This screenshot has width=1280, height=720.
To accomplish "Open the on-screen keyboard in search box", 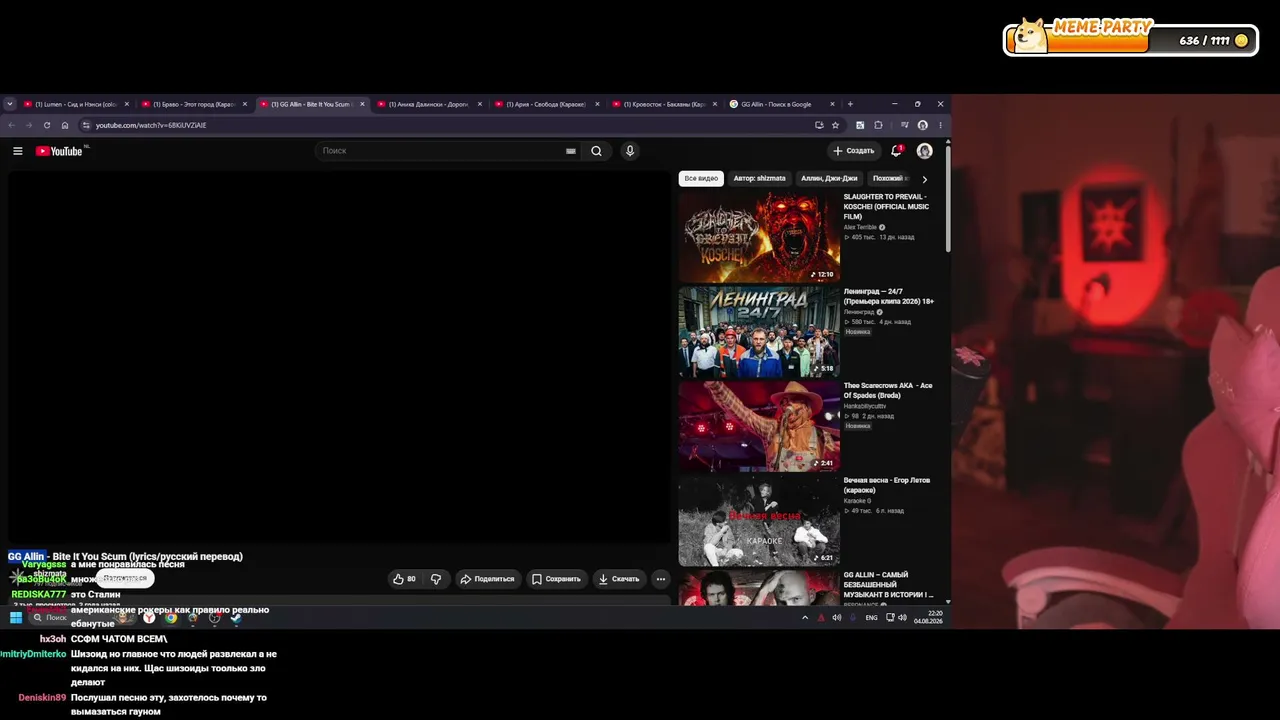I will tap(571, 151).
